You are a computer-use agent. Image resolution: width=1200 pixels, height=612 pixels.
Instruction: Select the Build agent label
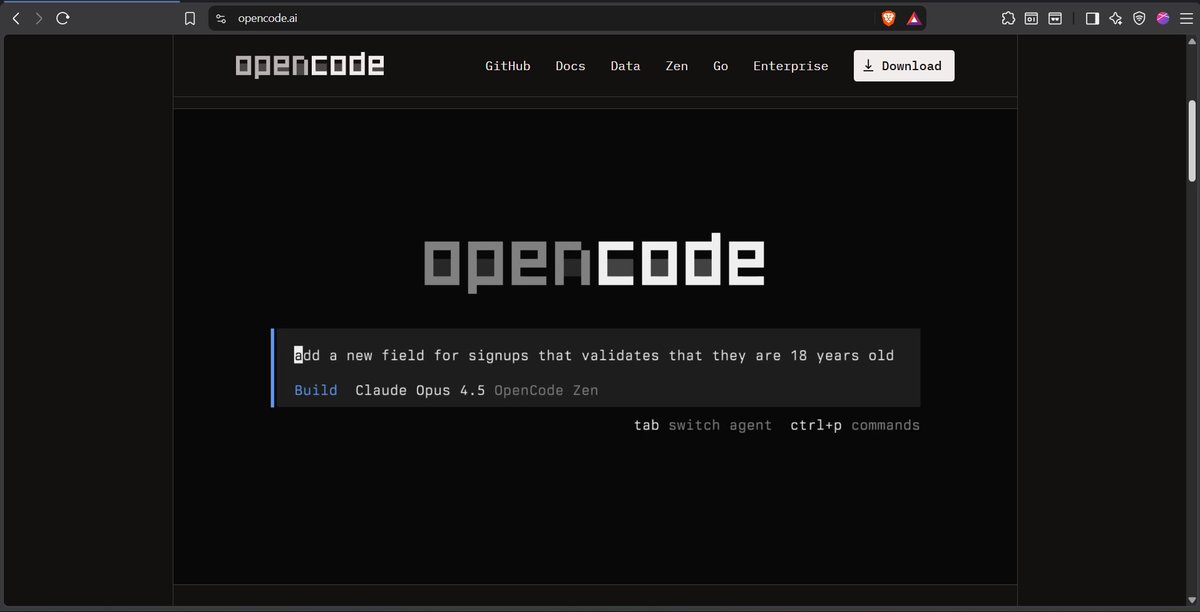point(316,390)
